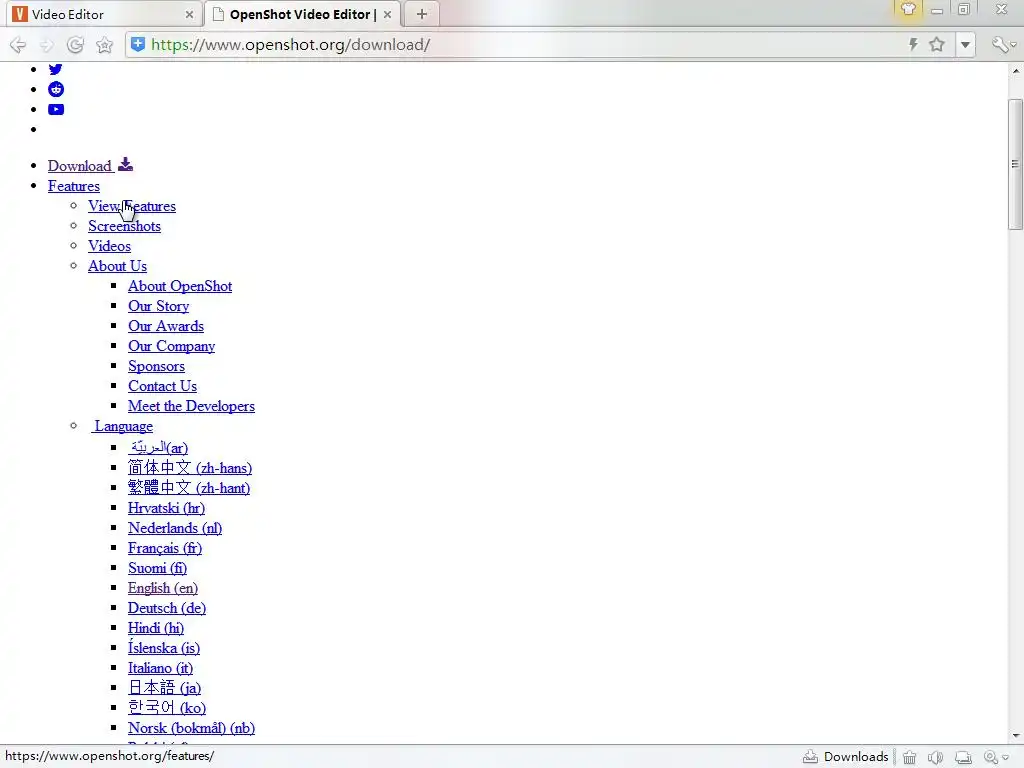Select 한국어 (ko) language
The width and height of the screenshot is (1024, 768).
(167, 708)
